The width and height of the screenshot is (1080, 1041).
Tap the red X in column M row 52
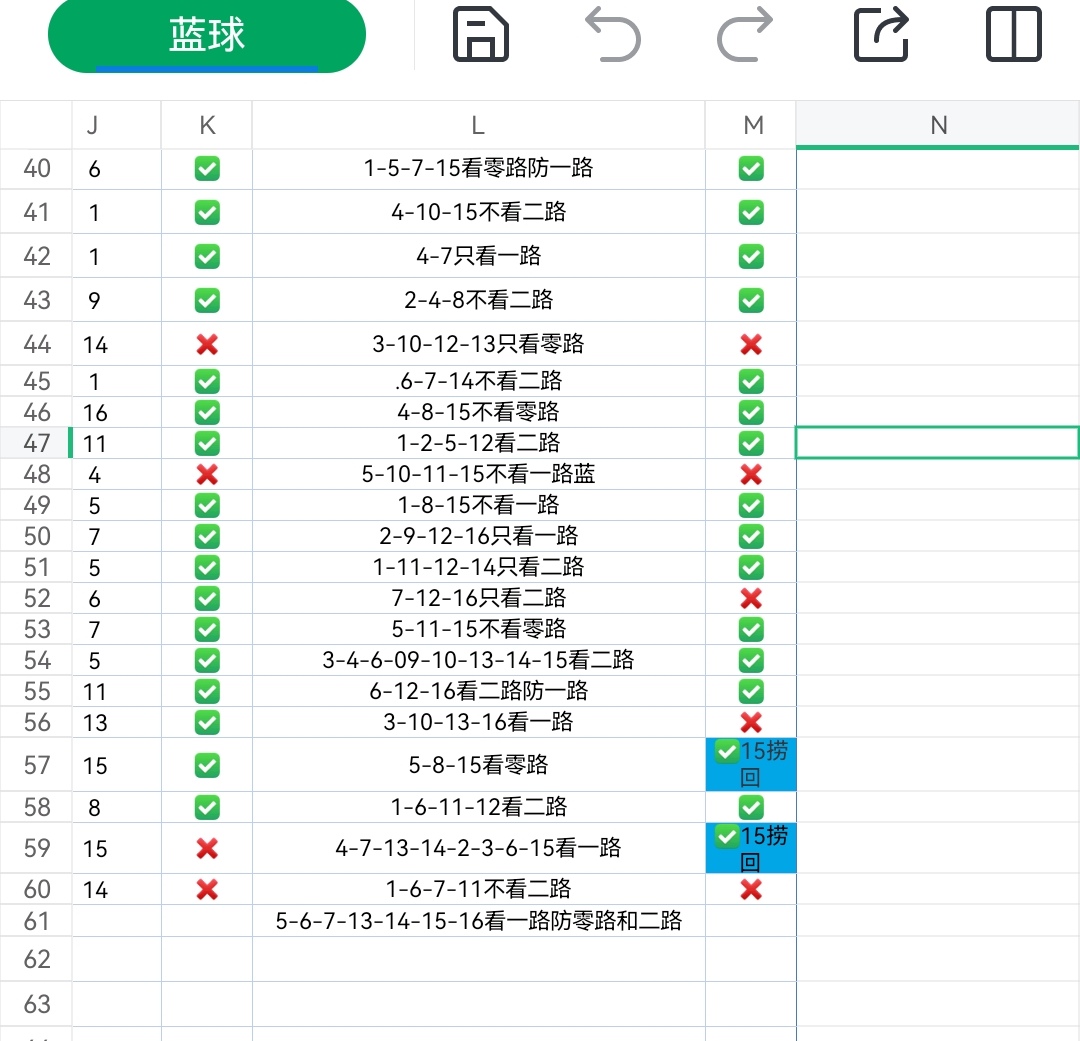751,598
